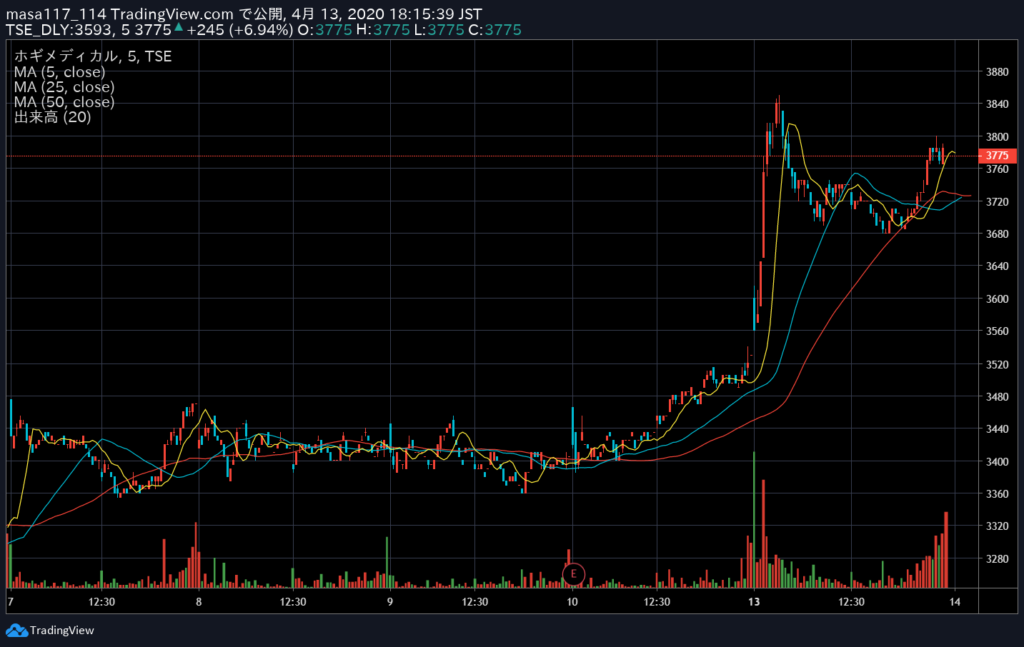Click the TradingView wordmark text
The image size is (1024, 647).
(62, 630)
